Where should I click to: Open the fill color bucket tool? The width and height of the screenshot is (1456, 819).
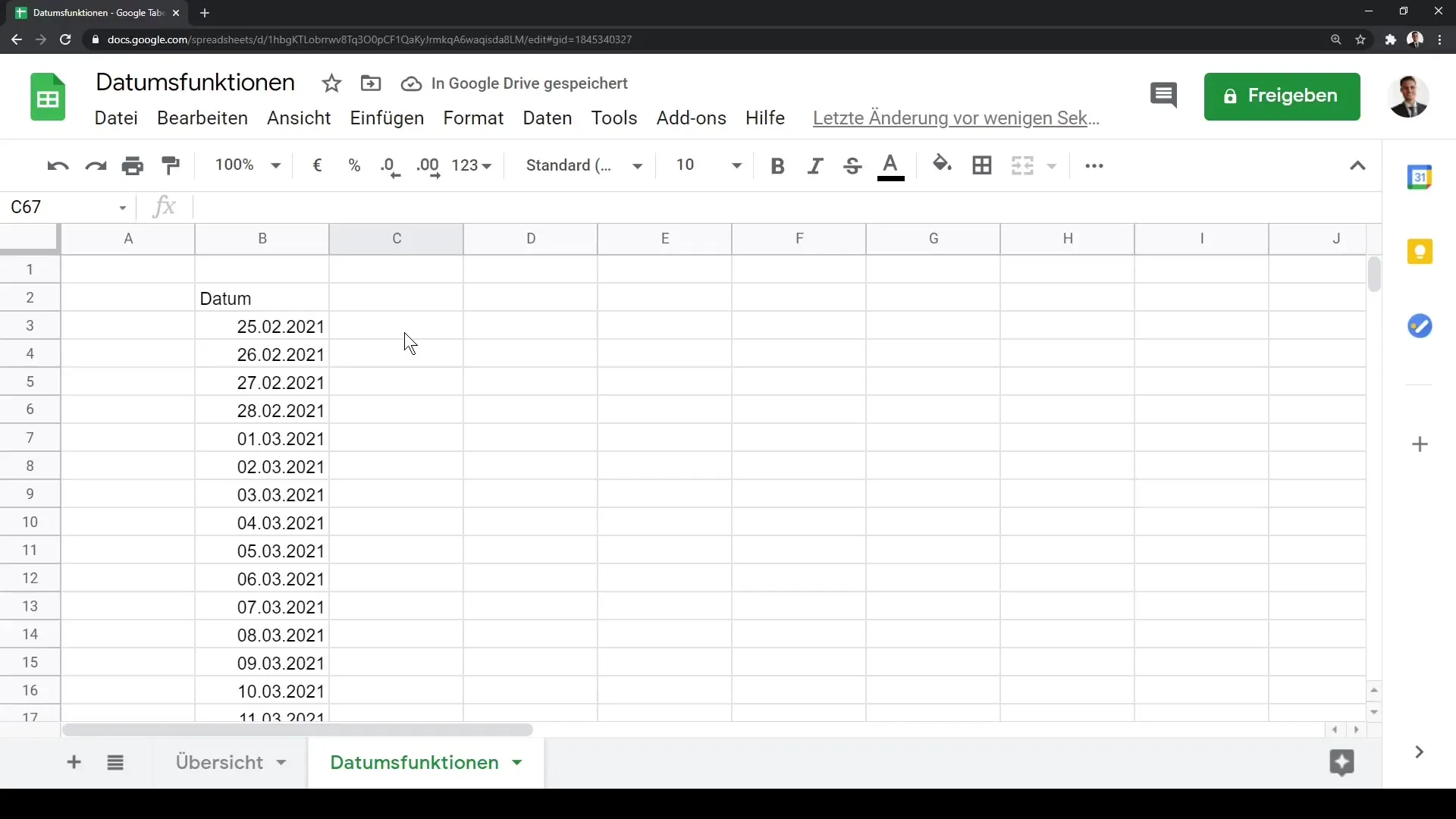click(x=942, y=165)
